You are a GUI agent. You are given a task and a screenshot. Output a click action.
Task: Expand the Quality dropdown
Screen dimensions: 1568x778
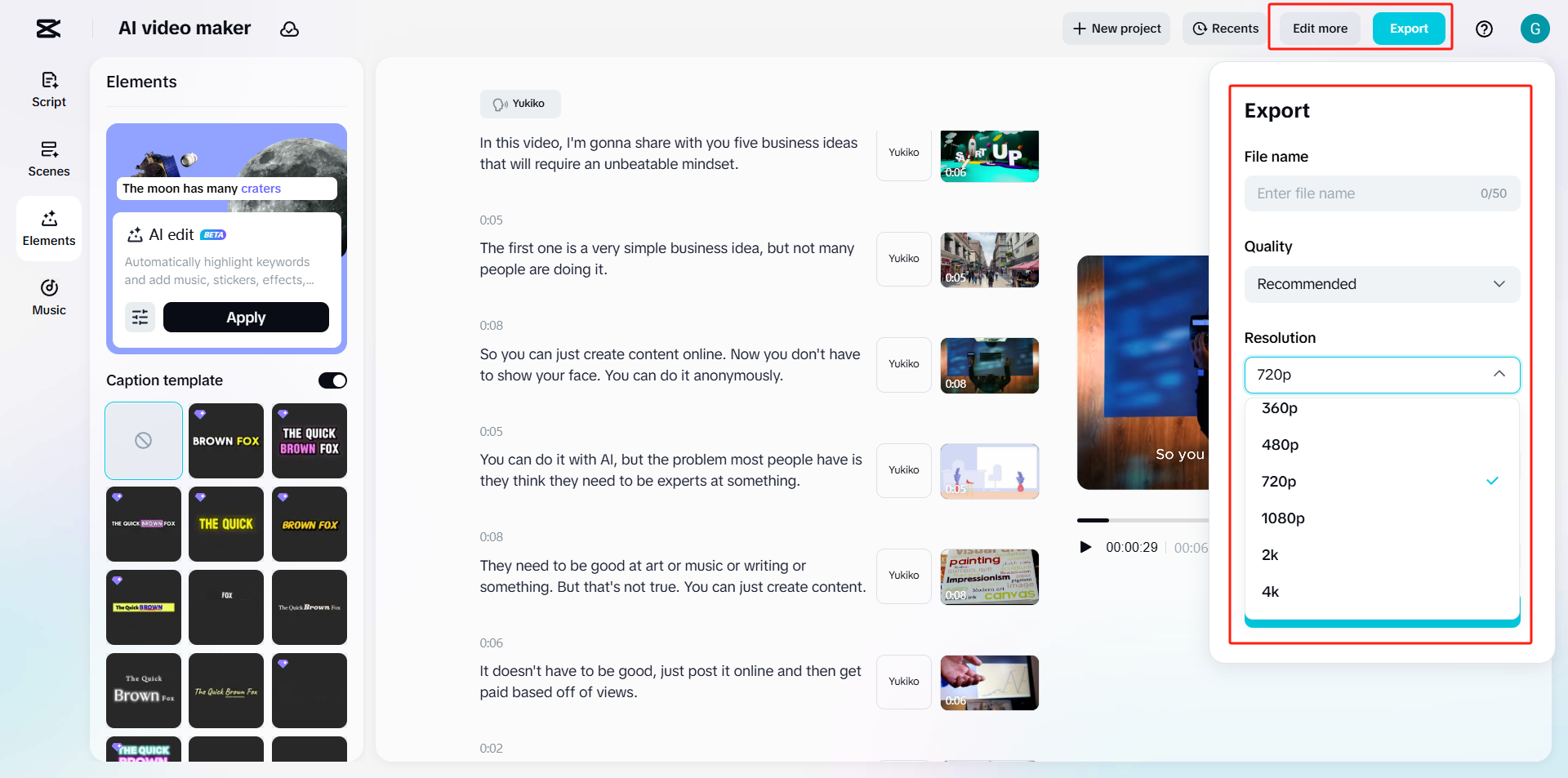click(x=1382, y=284)
